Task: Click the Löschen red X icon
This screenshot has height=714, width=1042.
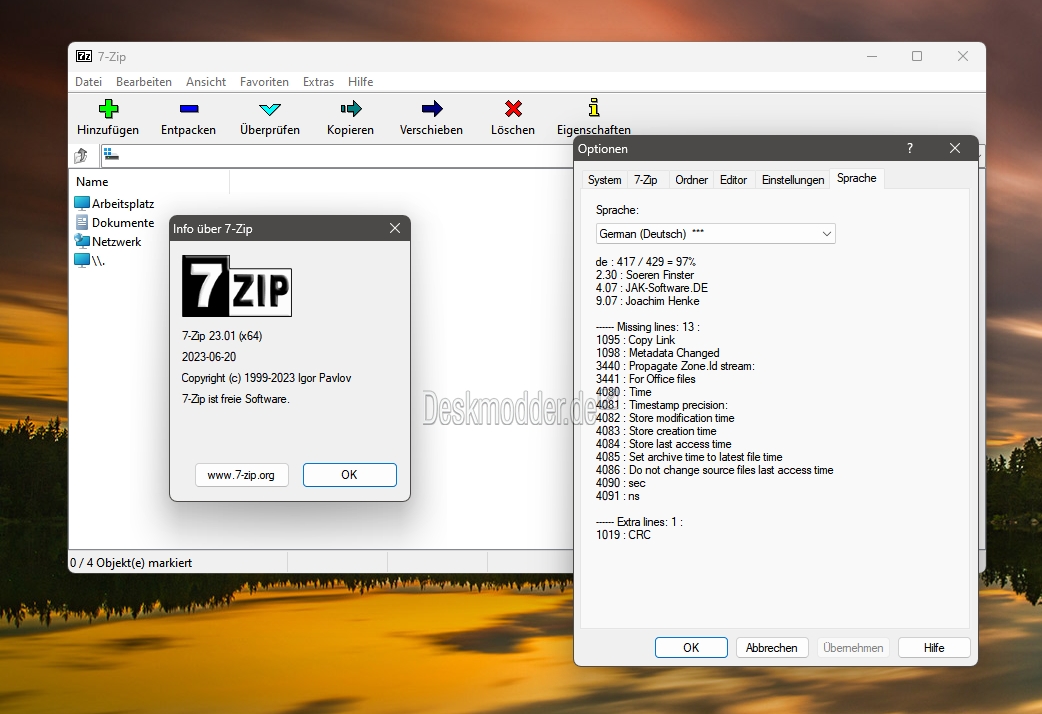Action: [x=513, y=108]
